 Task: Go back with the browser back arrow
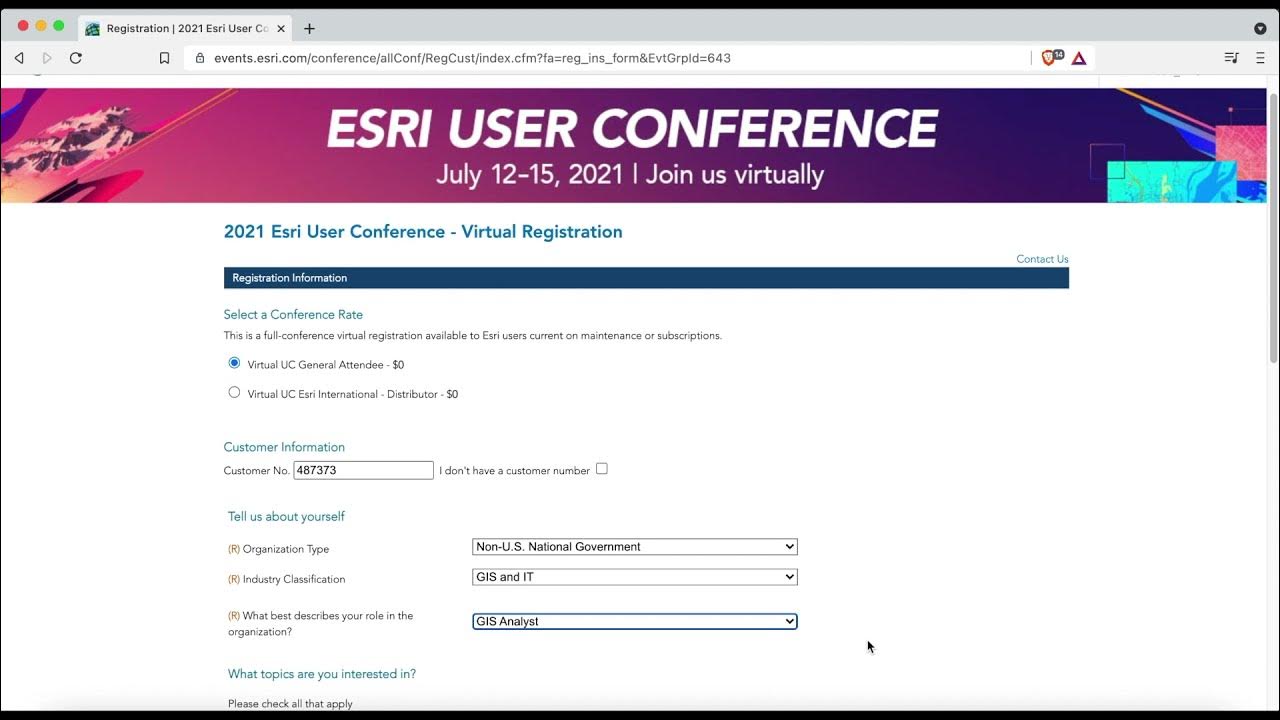click(x=19, y=58)
